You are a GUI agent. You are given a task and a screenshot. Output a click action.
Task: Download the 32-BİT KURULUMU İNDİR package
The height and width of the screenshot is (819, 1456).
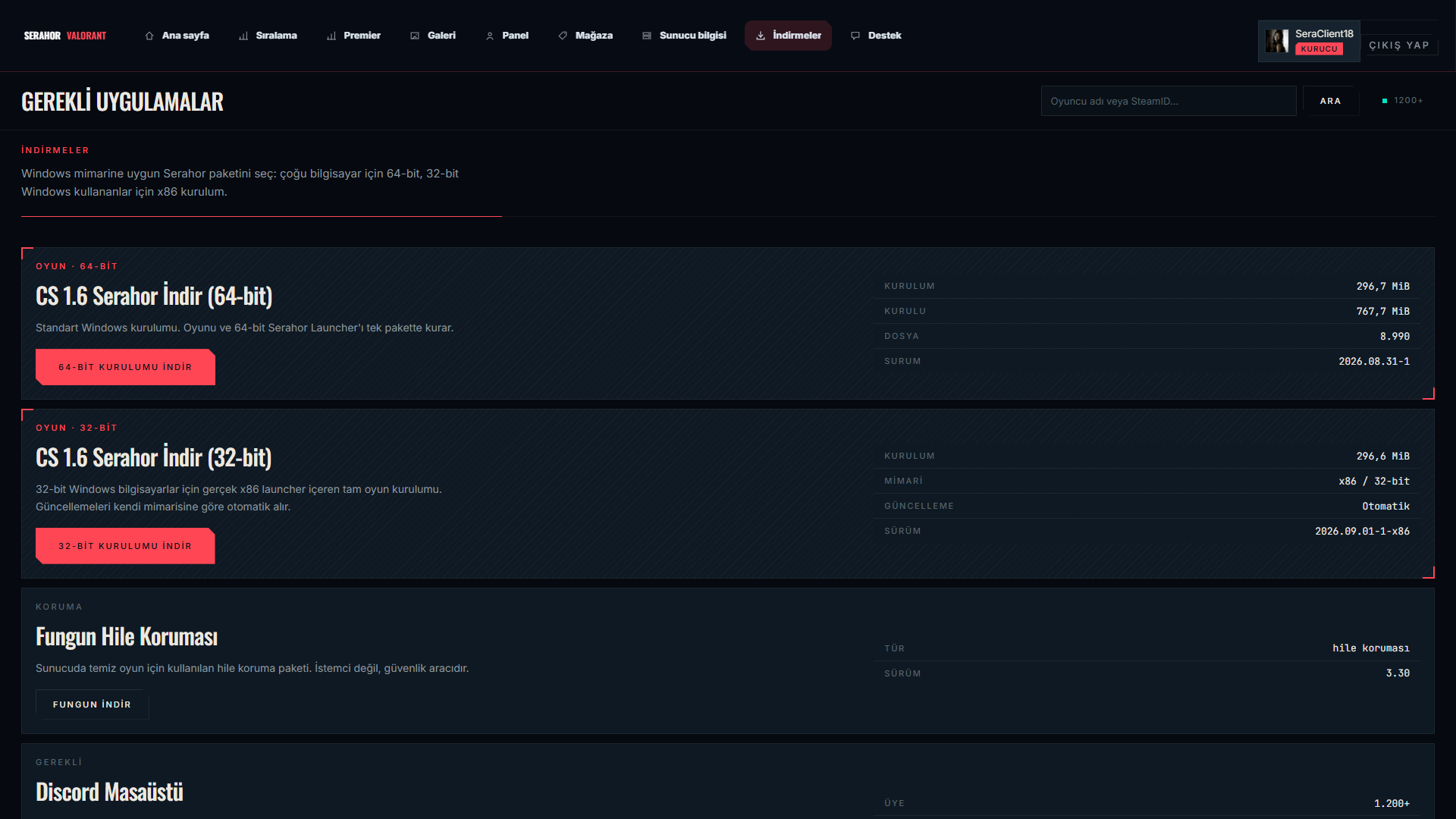coord(125,546)
